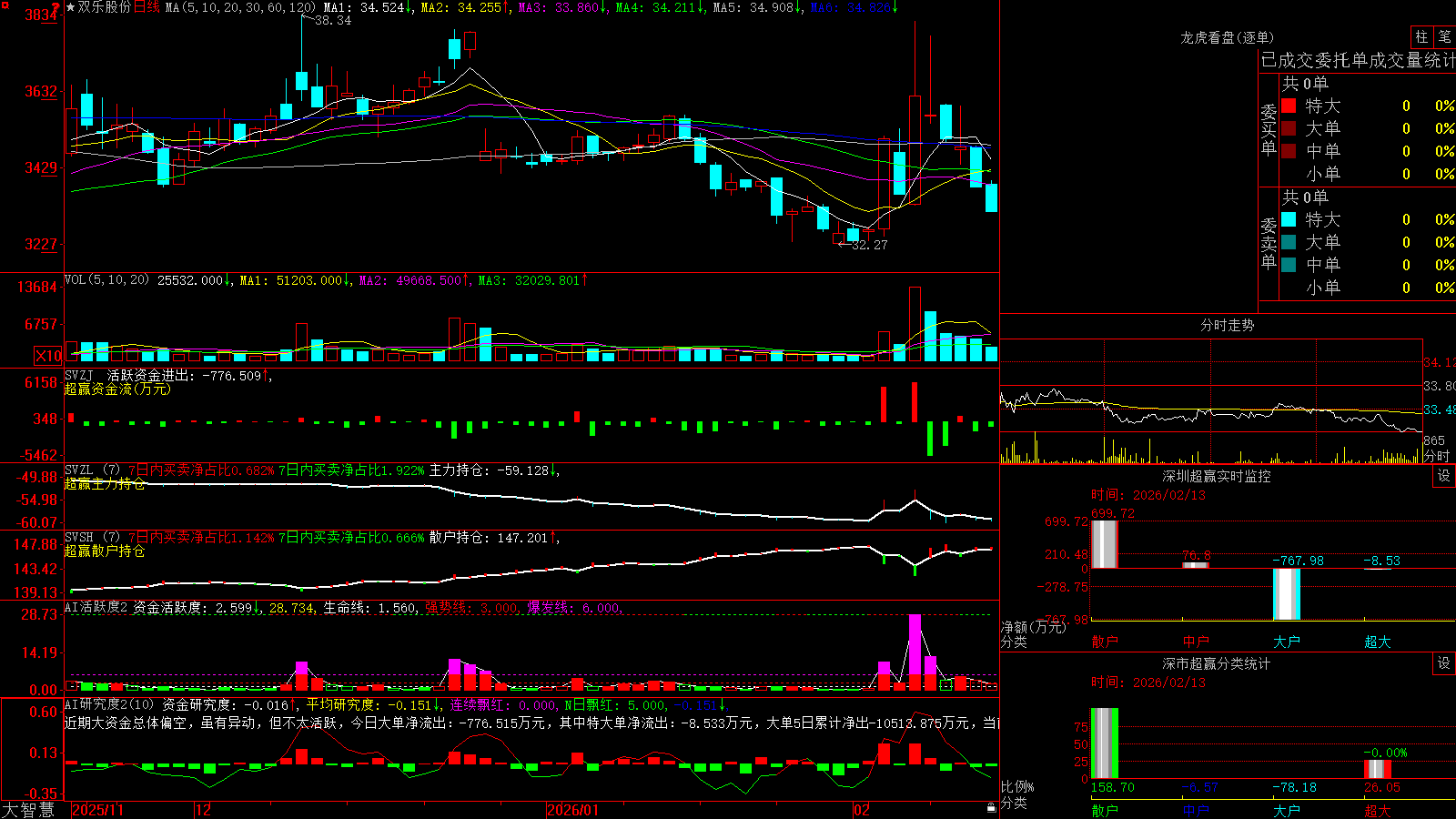
Task: Click the 分时走势 panel title
Action: (x=1228, y=325)
